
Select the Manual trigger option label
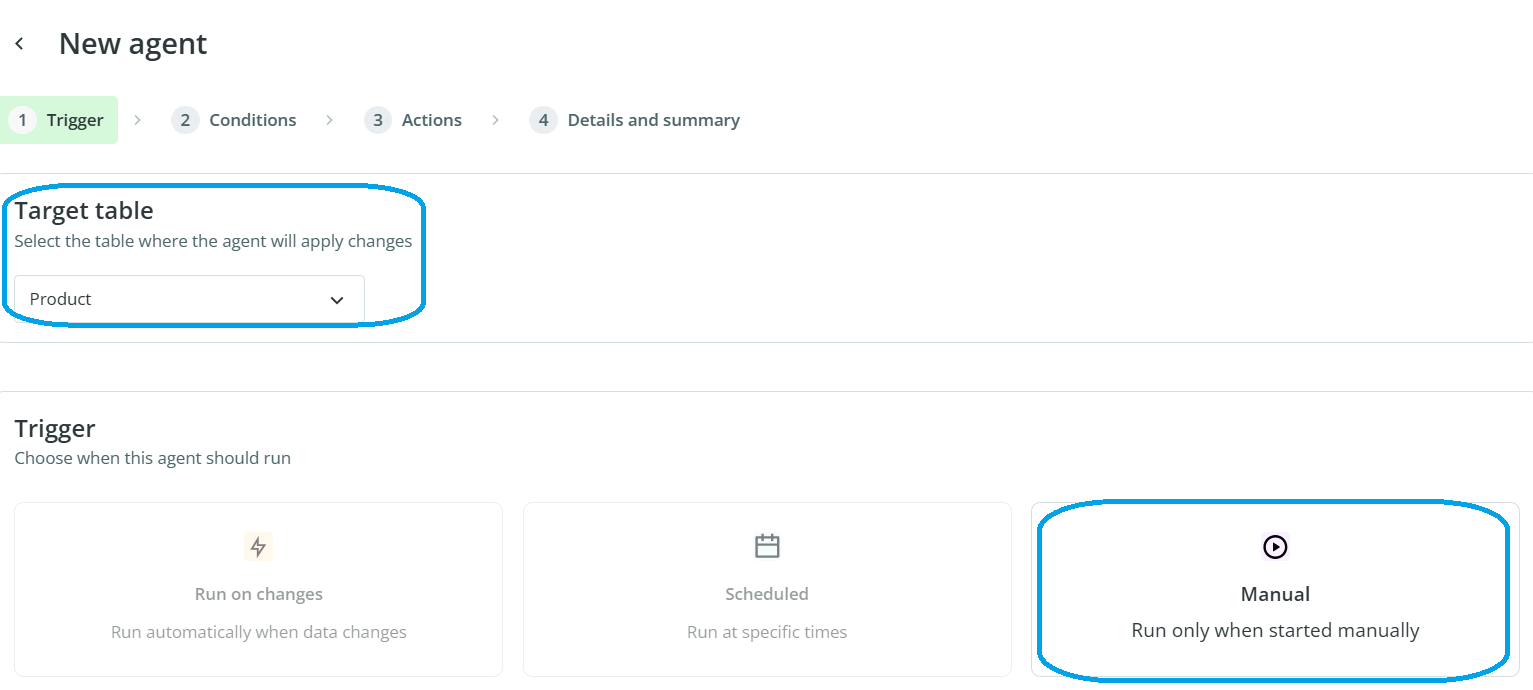pos(1275,594)
